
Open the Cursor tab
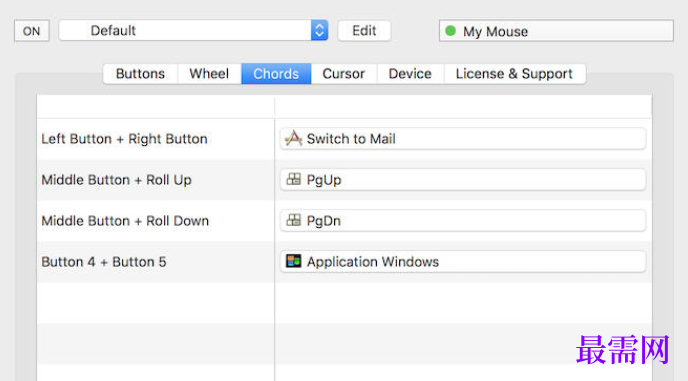pos(344,74)
